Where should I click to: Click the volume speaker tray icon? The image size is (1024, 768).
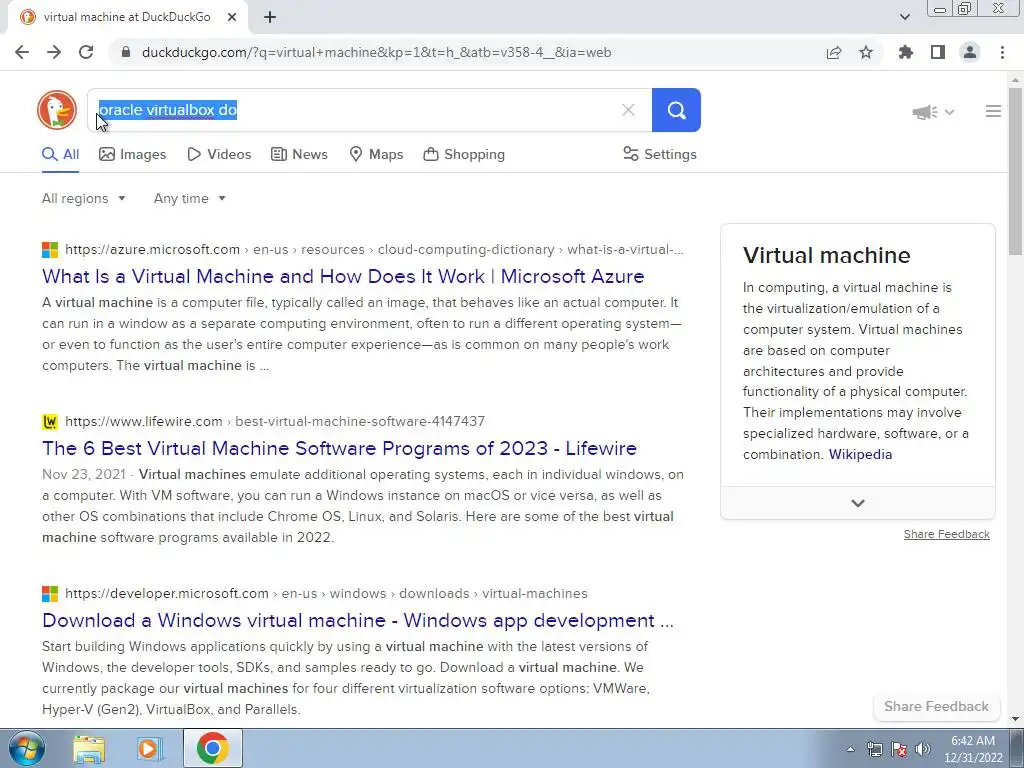pos(923,749)
